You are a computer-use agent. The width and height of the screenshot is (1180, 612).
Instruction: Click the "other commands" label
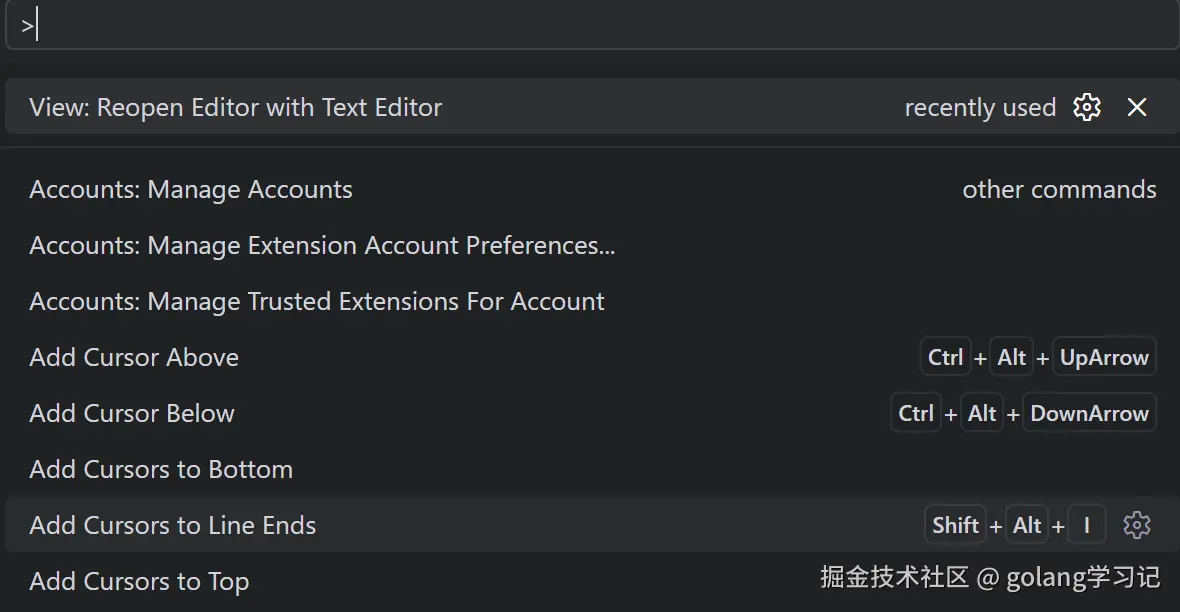1059,190
